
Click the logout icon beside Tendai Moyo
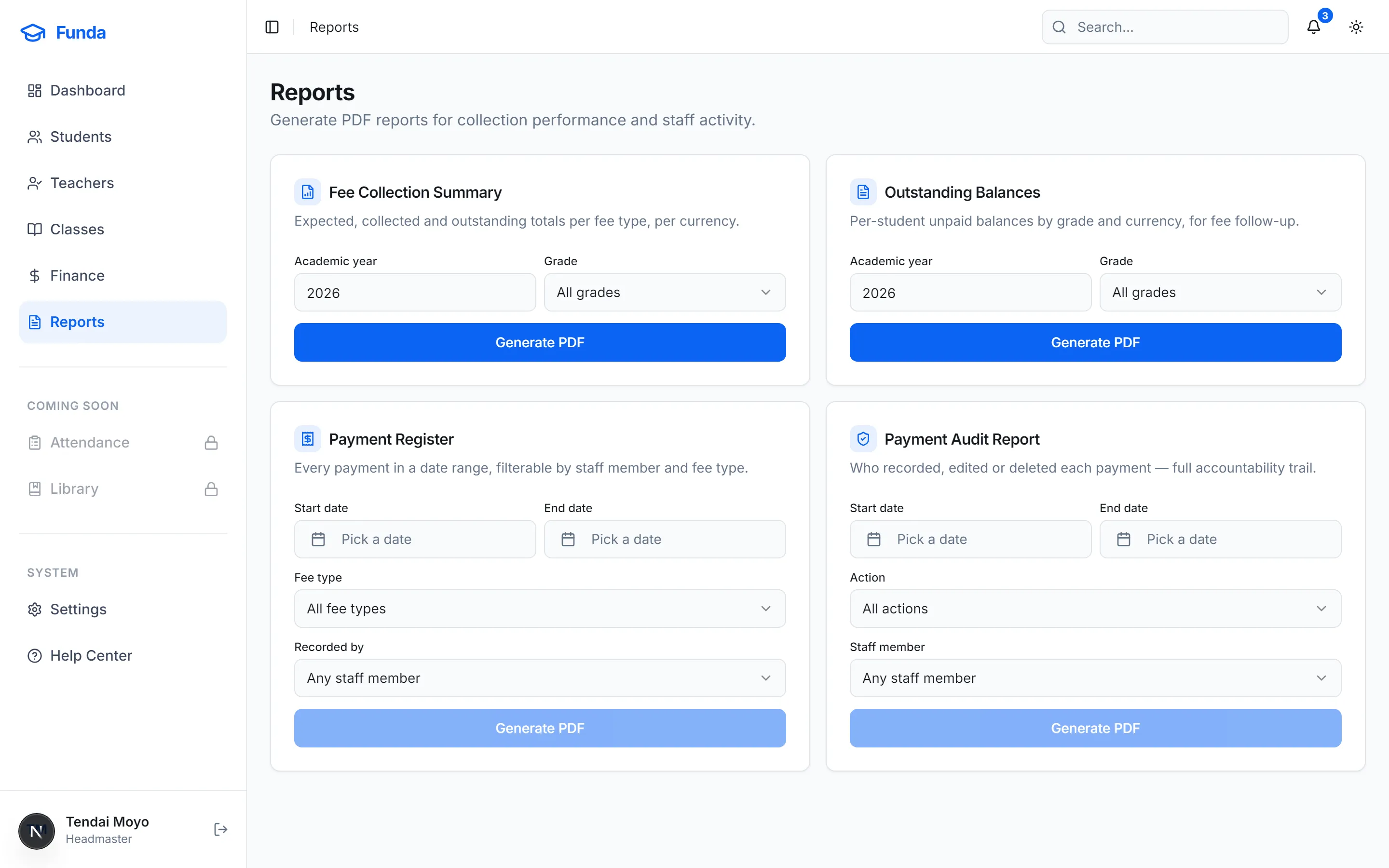click(x=220, y=829)
